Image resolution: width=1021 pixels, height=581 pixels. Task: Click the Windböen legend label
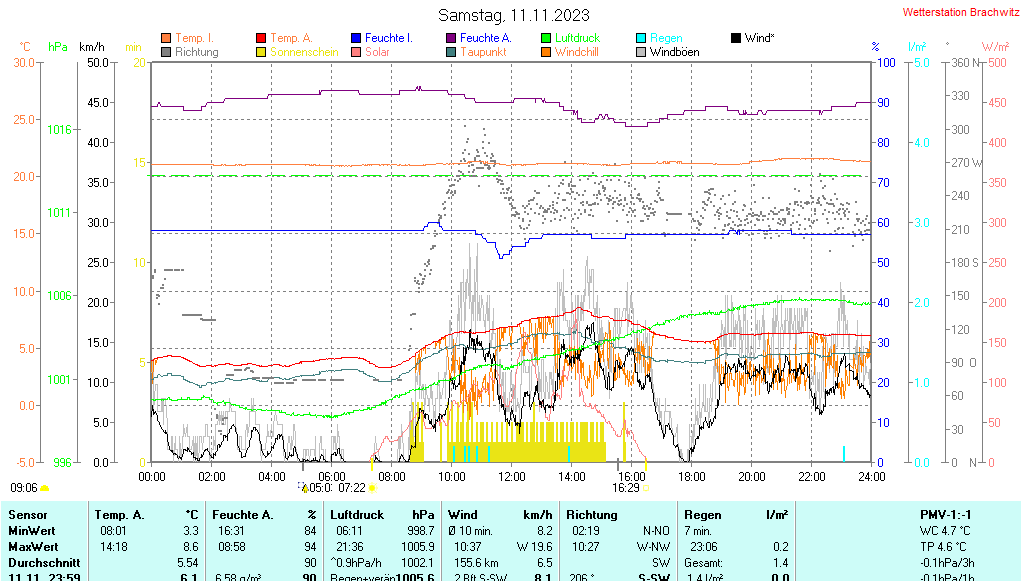coord(674,52)
